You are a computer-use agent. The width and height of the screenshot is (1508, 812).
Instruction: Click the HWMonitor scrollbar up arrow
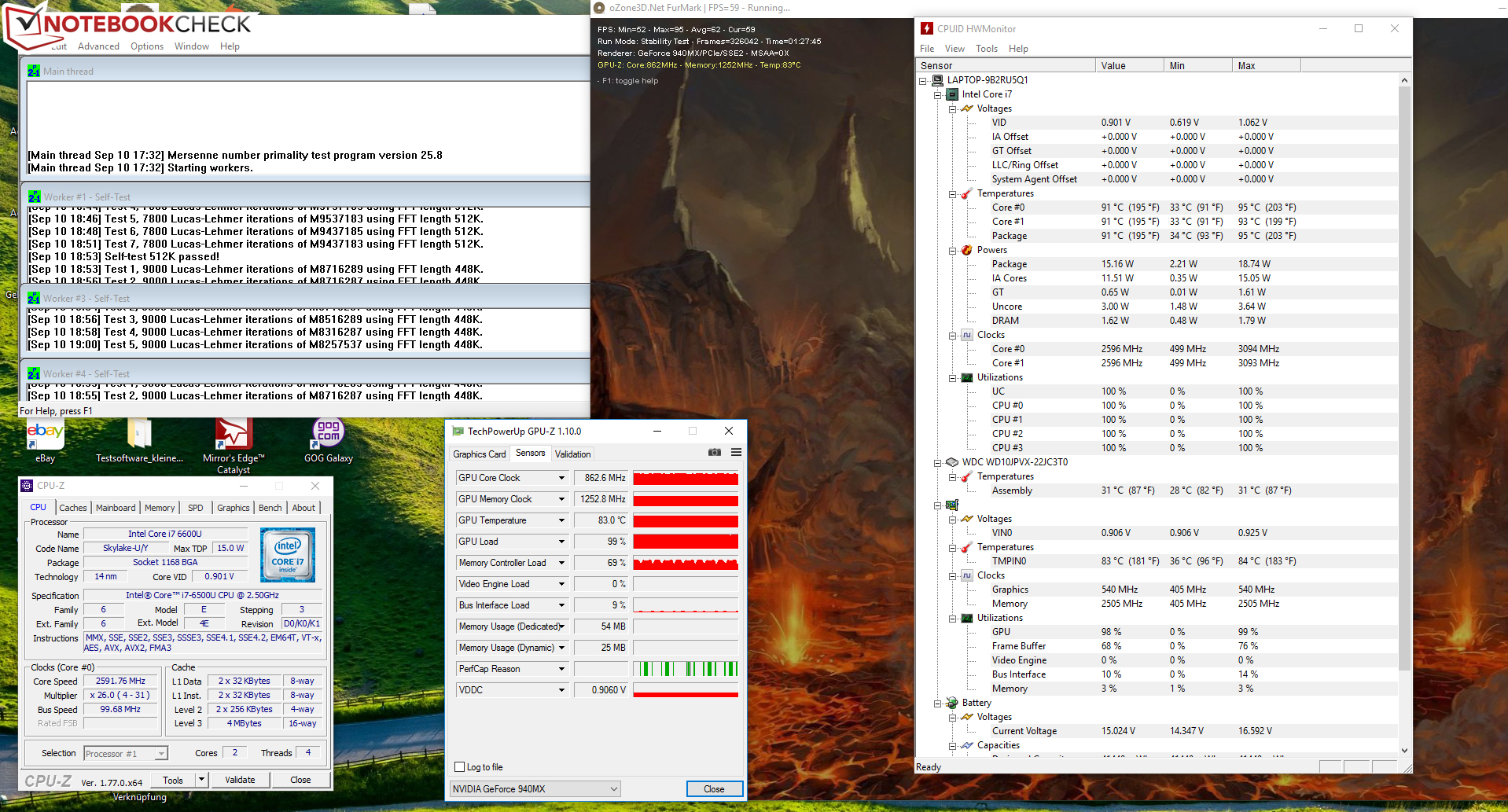tap(1404, 80)
